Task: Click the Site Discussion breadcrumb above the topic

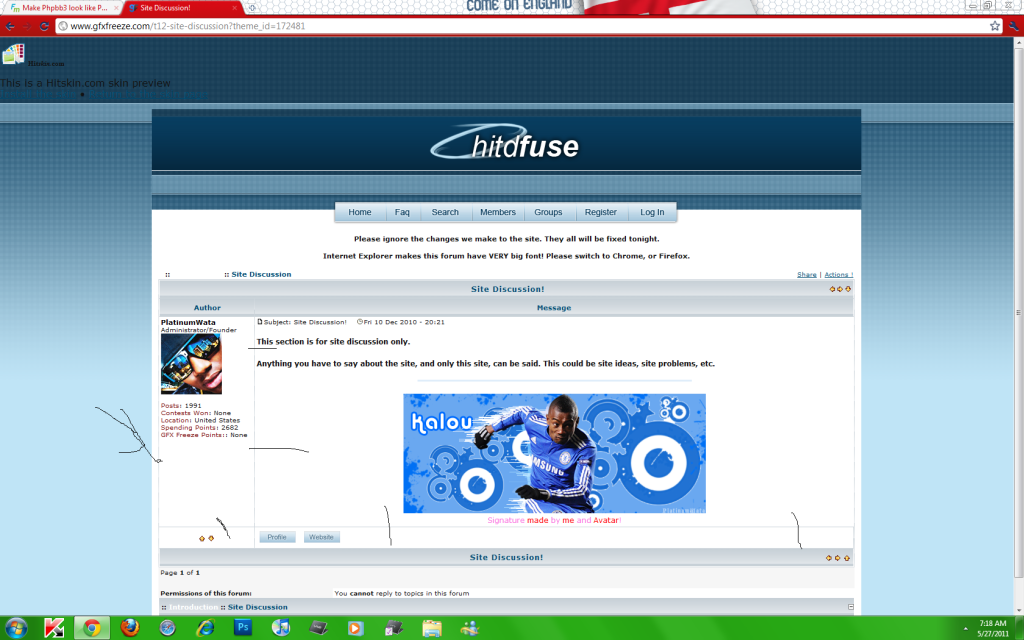Action: [x=261, y=274]
